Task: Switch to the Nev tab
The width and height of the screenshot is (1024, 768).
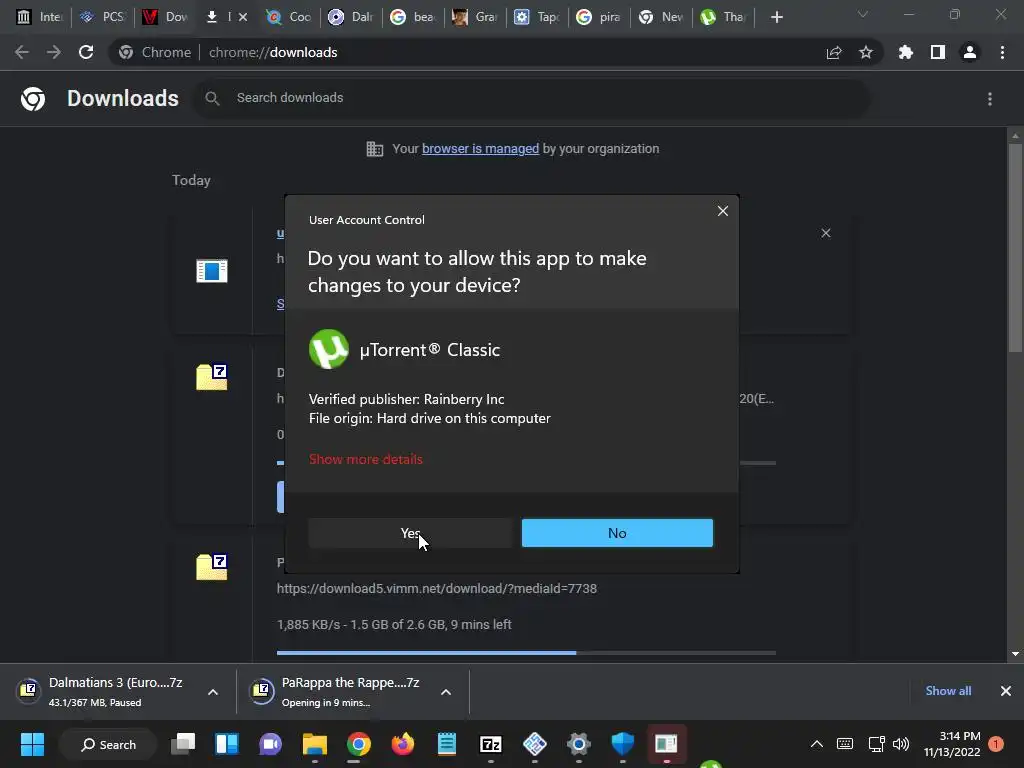Action: point(662,17)
